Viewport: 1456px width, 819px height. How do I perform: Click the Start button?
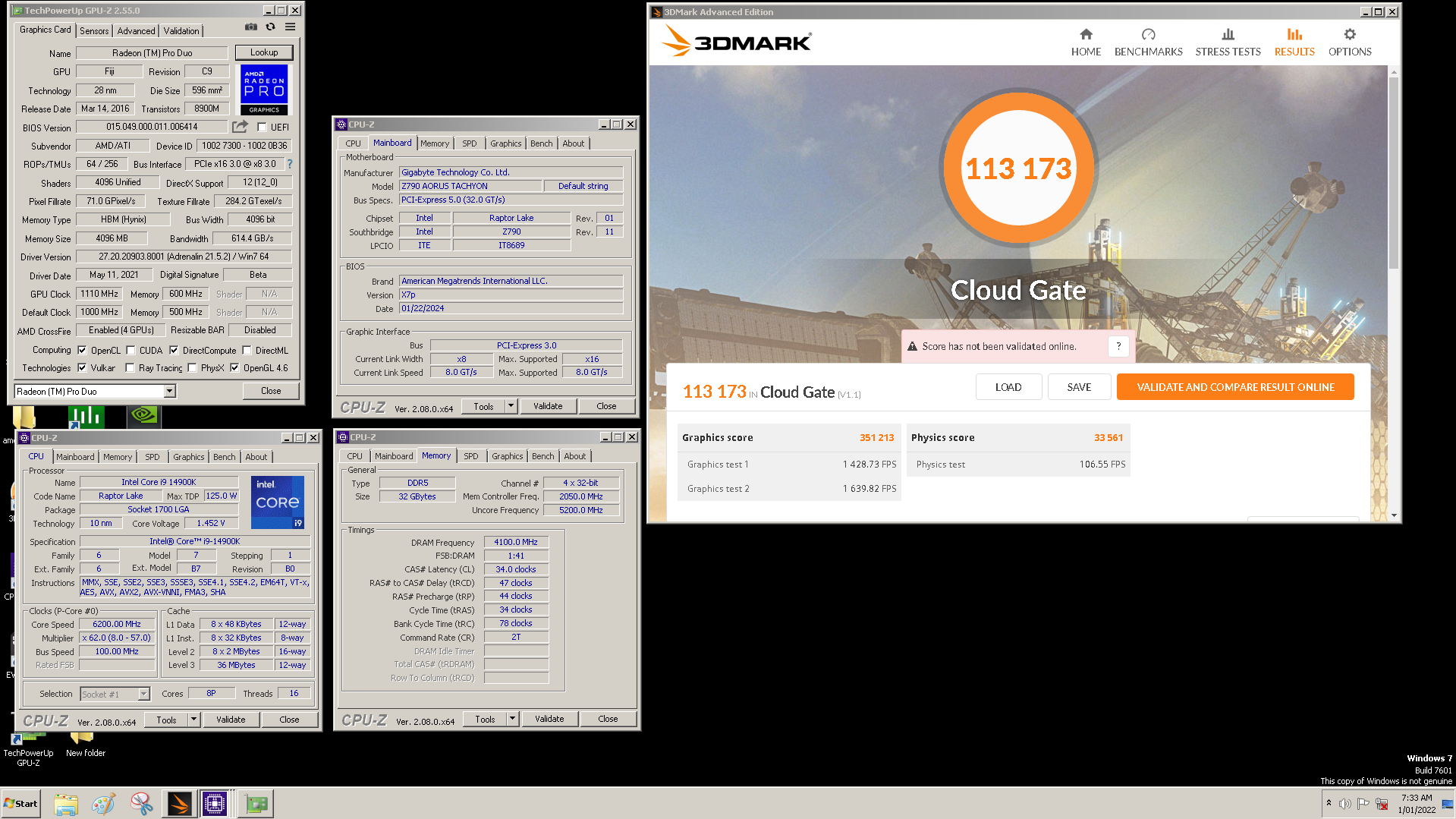[20, 804]
